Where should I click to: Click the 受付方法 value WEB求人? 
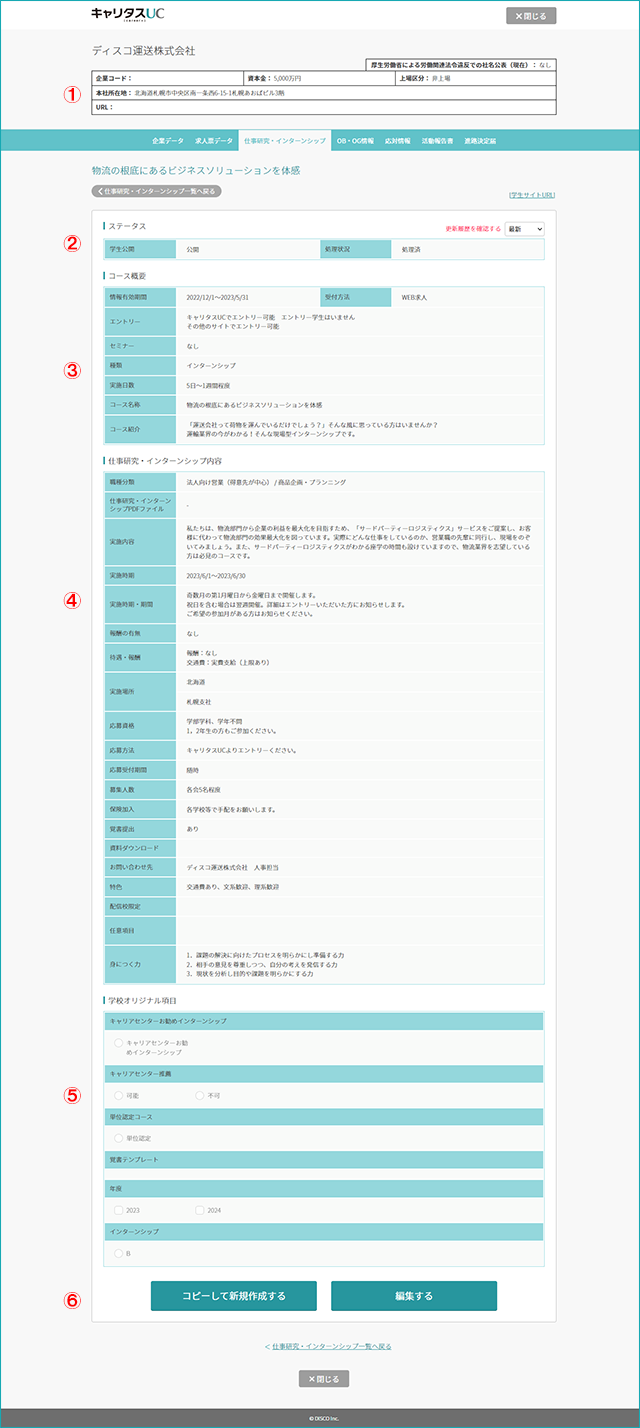[415, 297]
